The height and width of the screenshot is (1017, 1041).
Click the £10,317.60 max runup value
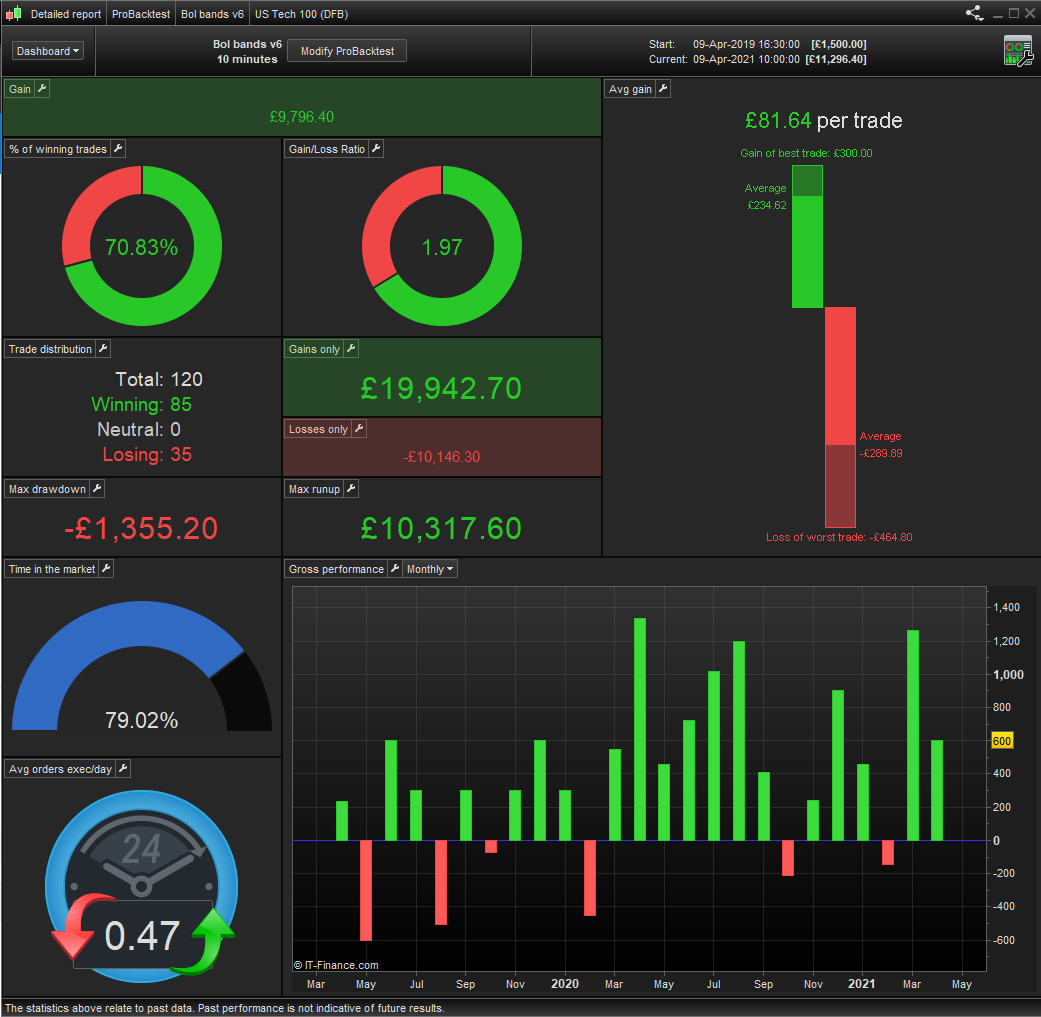click(441, 528)
